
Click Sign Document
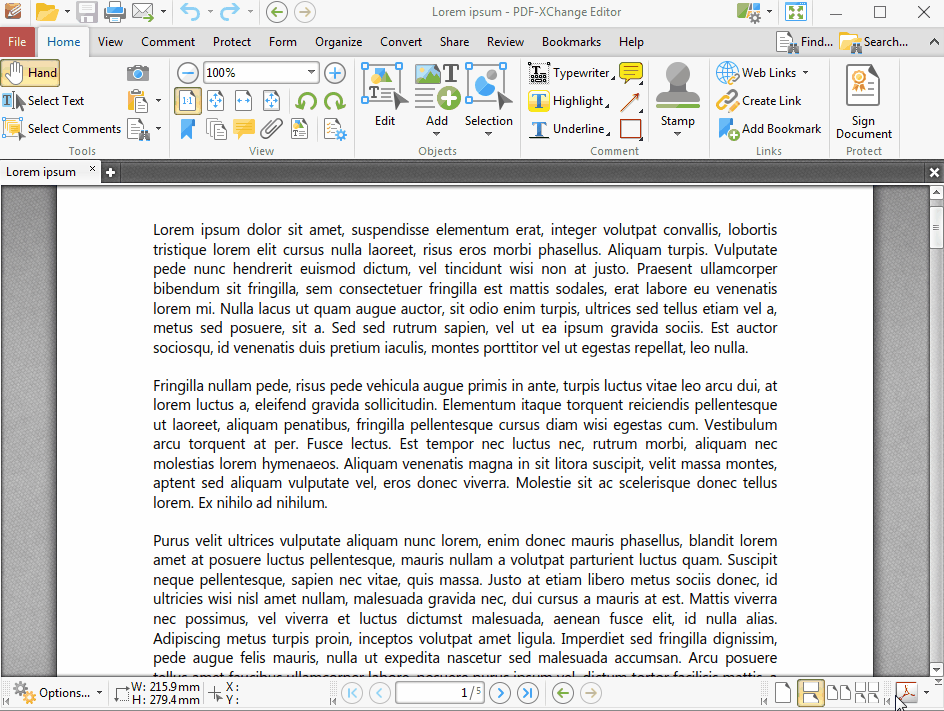[863, 102]
